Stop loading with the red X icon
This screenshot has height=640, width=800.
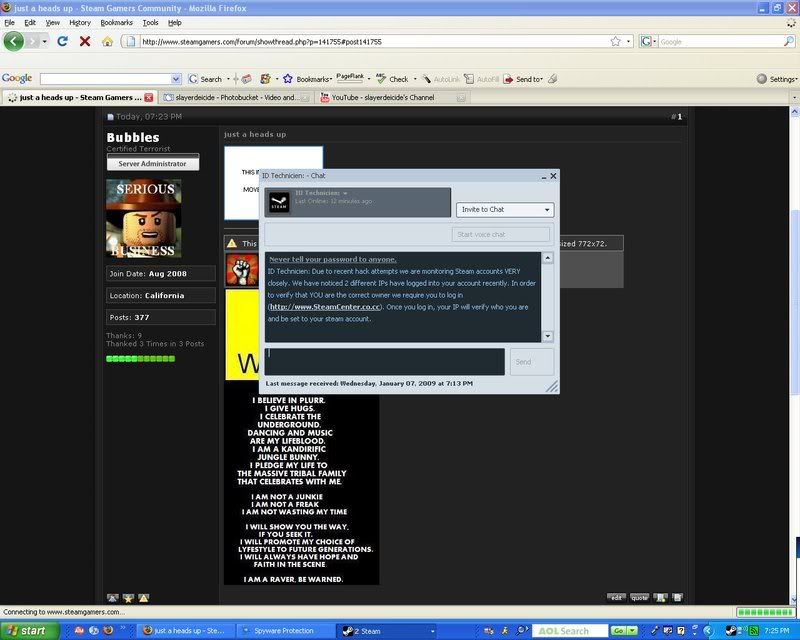point(85,41)
